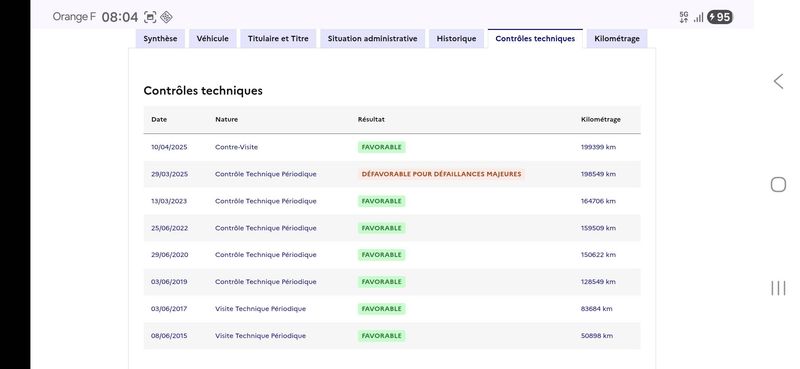Tap the battery level indicator

[x=720, y=17]
